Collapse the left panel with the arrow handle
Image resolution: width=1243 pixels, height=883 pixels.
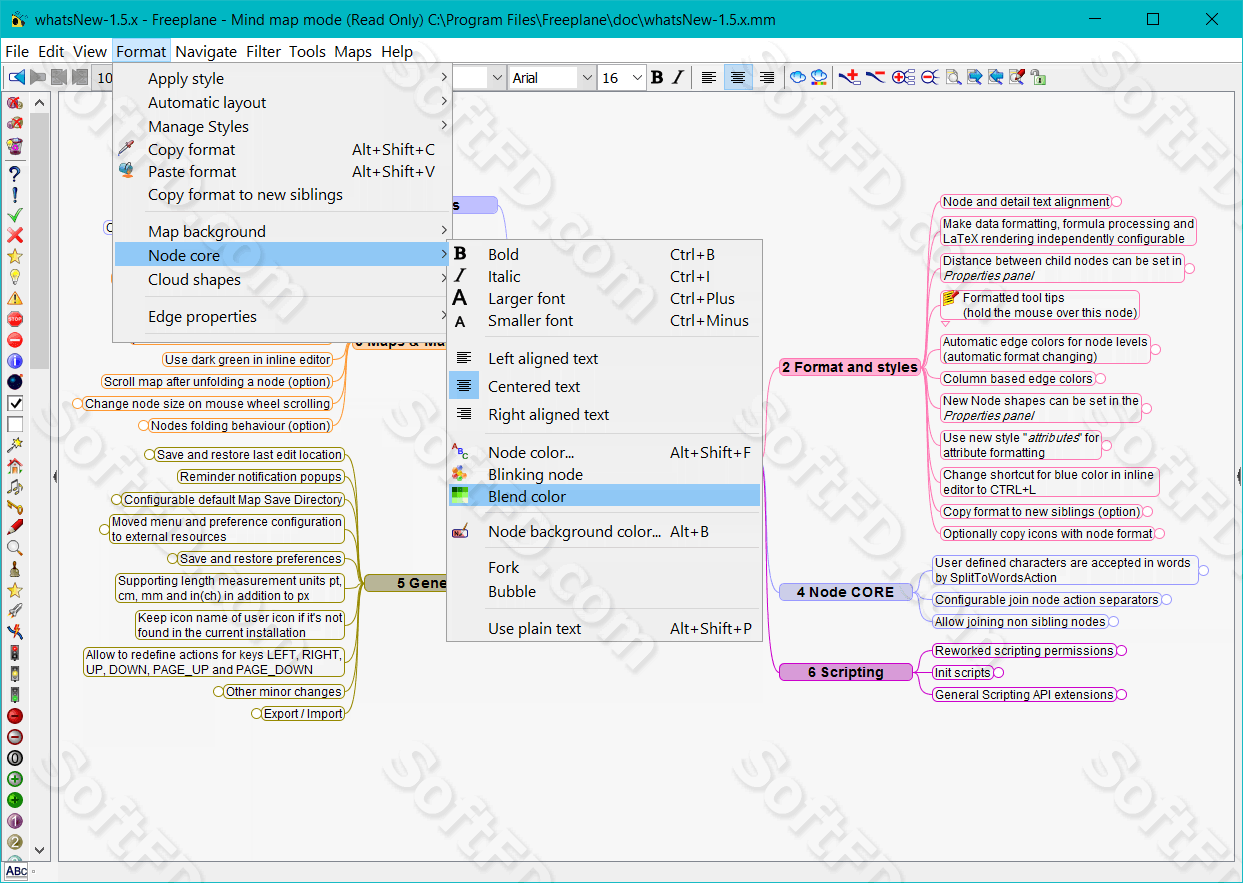pos(54,477)
